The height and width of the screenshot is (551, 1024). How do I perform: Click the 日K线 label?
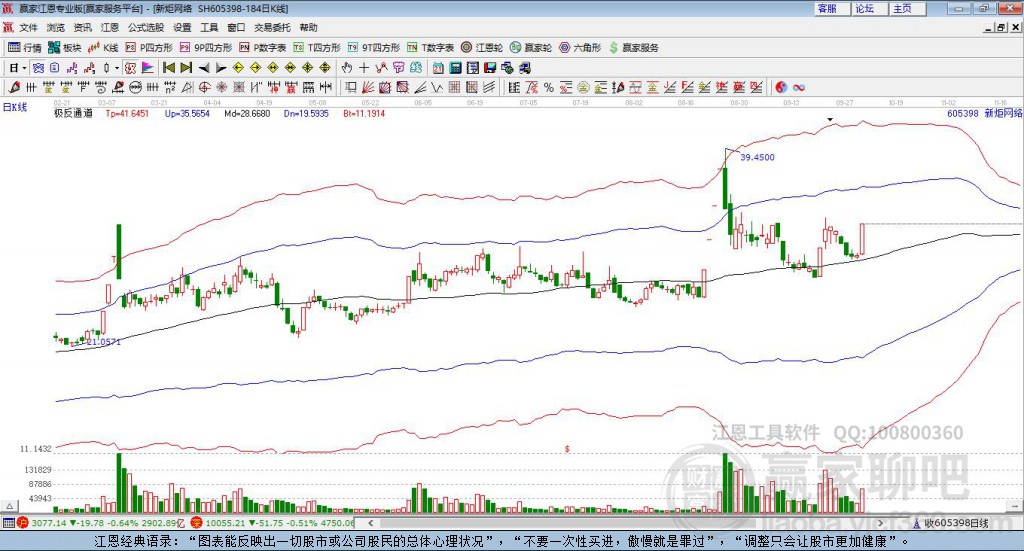click(x=15, y=107)
